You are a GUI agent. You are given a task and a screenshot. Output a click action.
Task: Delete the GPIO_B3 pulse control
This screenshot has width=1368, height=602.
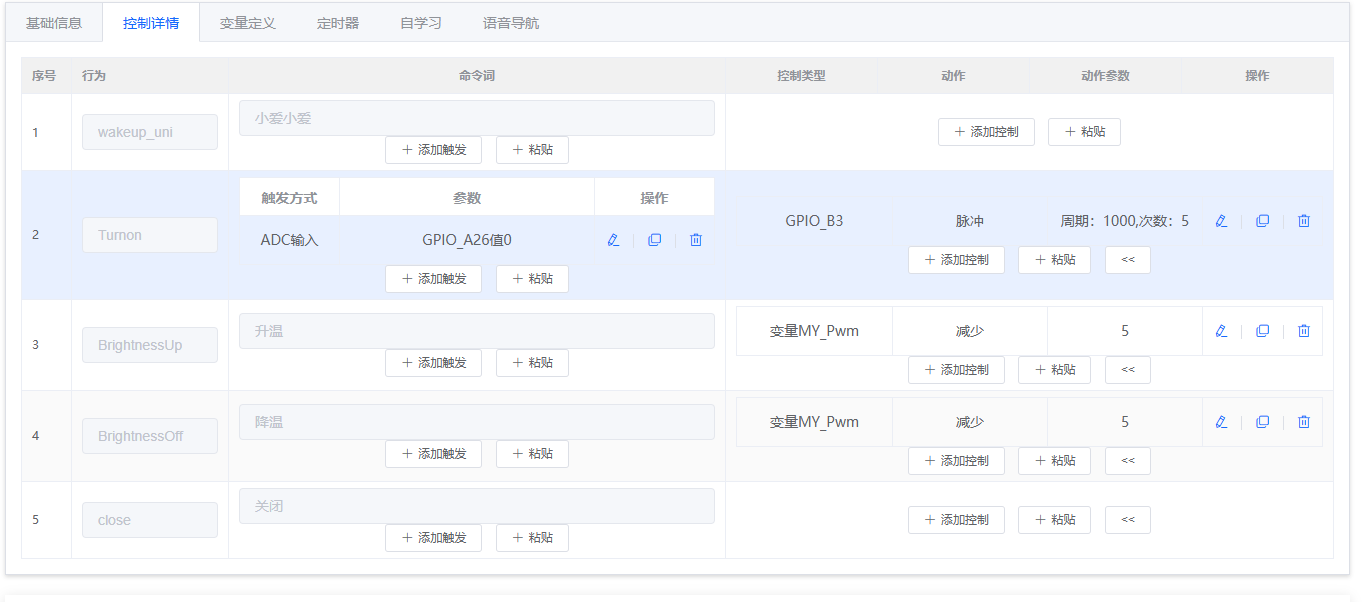(x=1303, y=221)
